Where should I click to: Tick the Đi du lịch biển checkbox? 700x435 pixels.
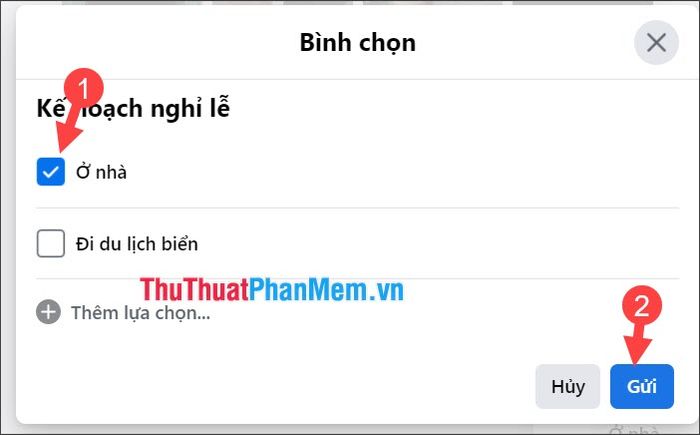click(50, 243)
